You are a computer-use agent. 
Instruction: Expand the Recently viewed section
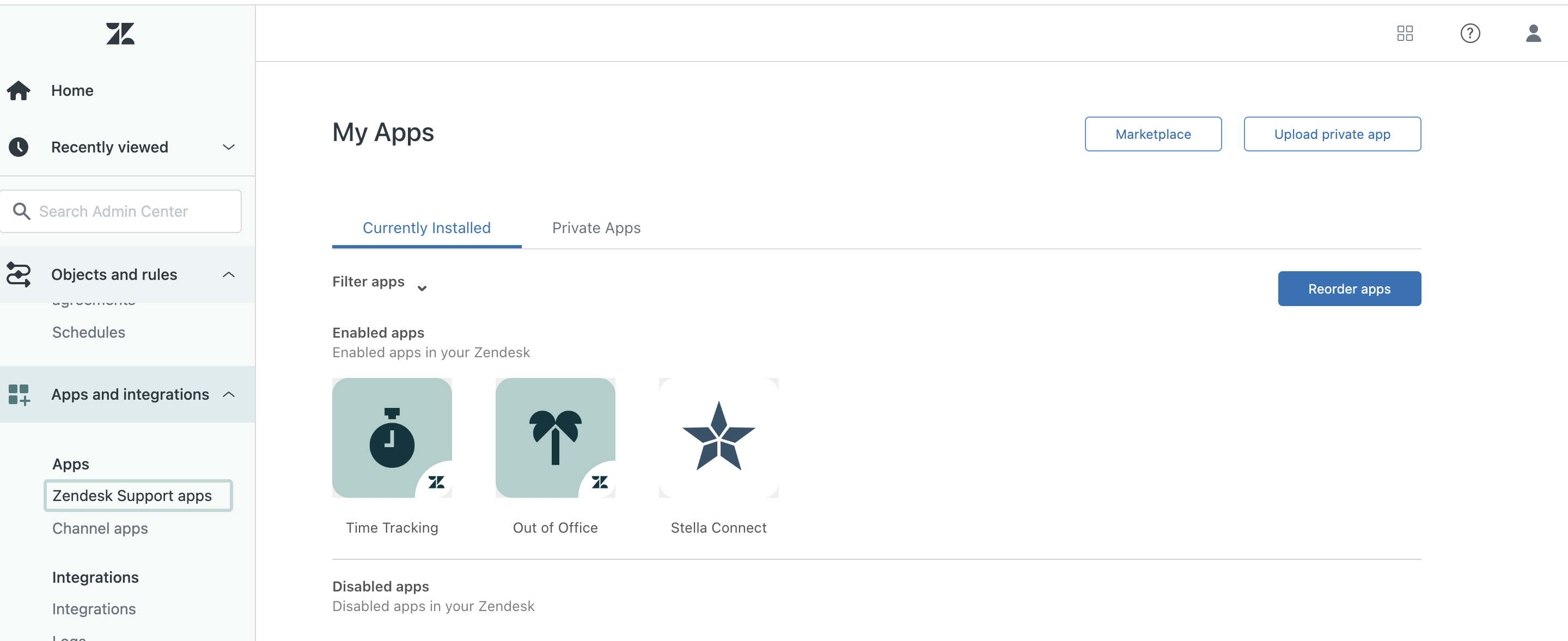click(x=228, y=147)
